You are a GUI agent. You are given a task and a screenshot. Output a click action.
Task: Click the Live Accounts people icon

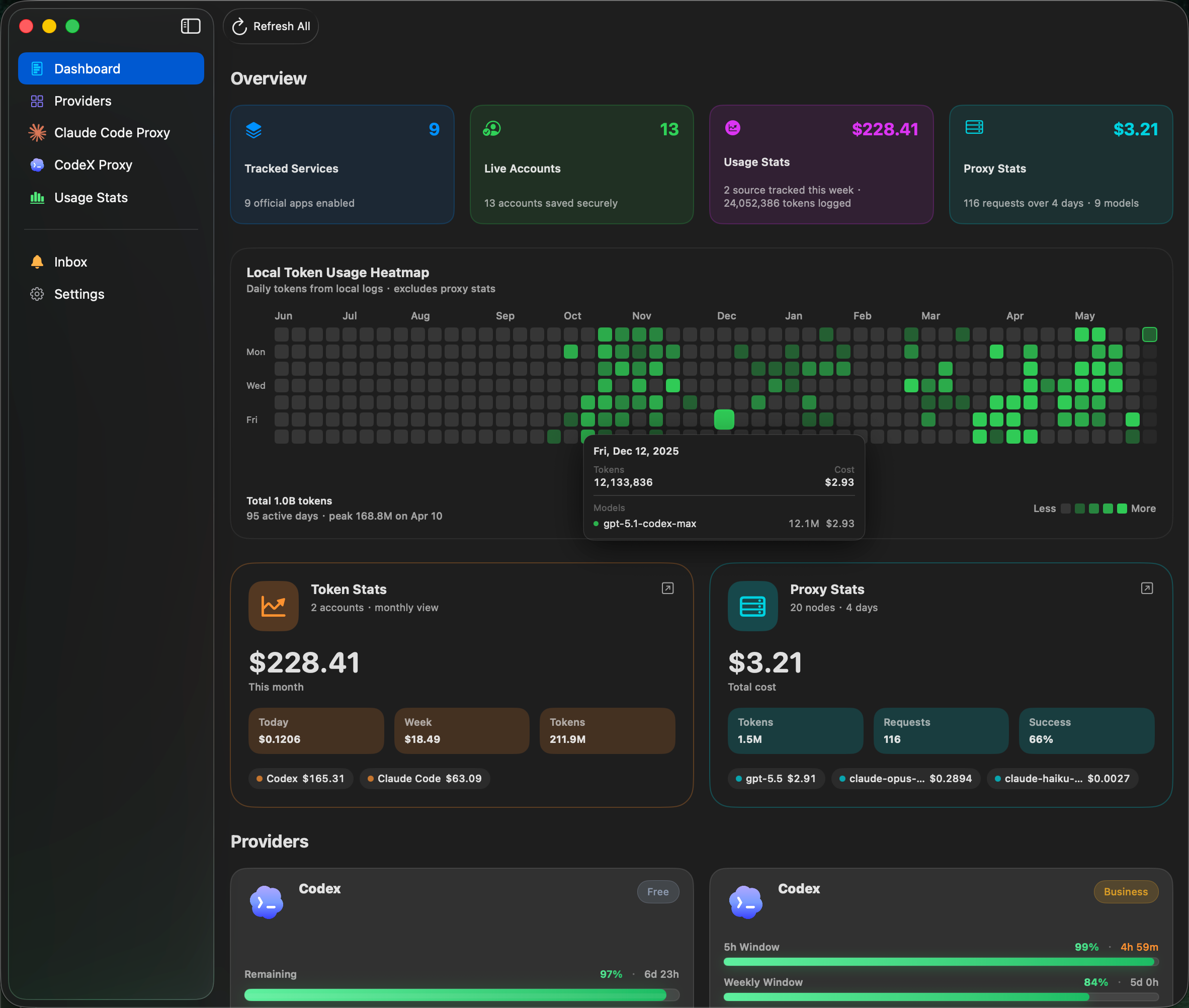click(x=492, y=129)
